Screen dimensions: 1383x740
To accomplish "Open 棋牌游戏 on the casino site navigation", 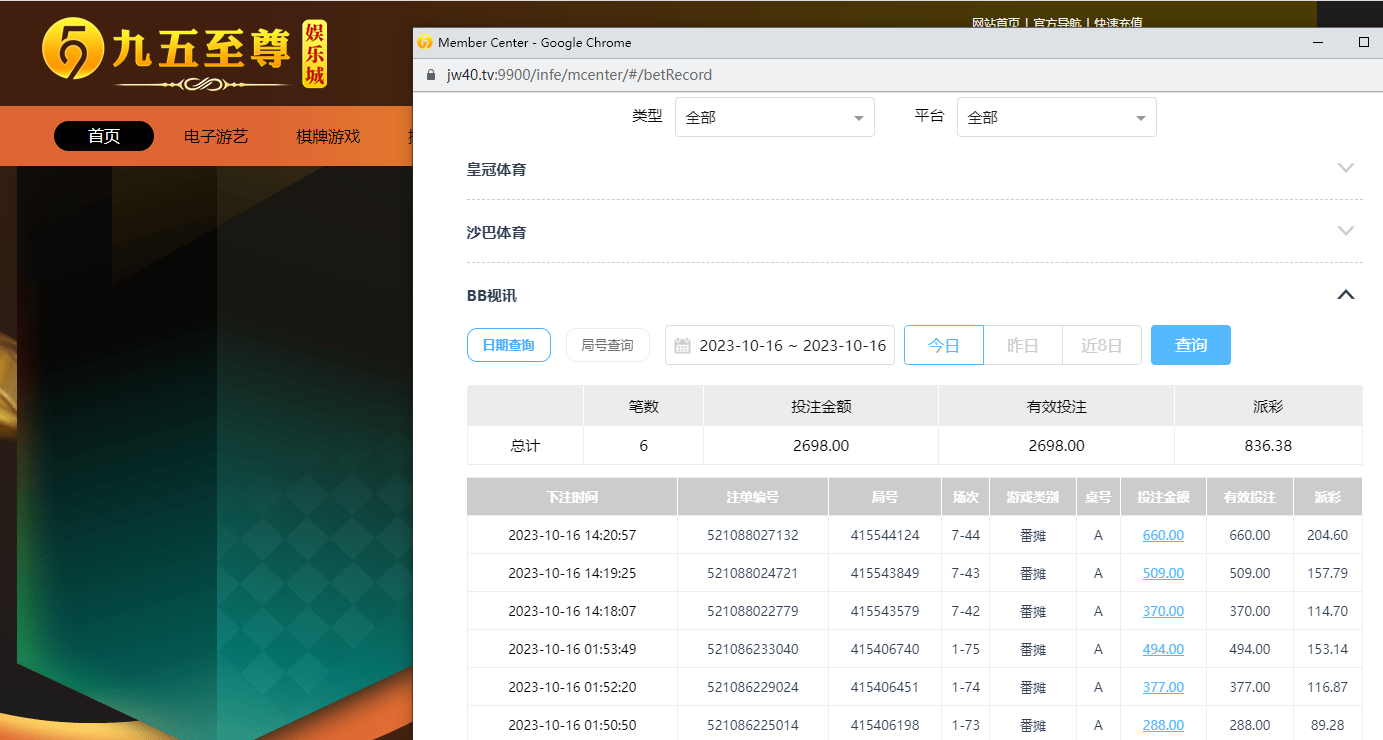I will pos(328,136).
